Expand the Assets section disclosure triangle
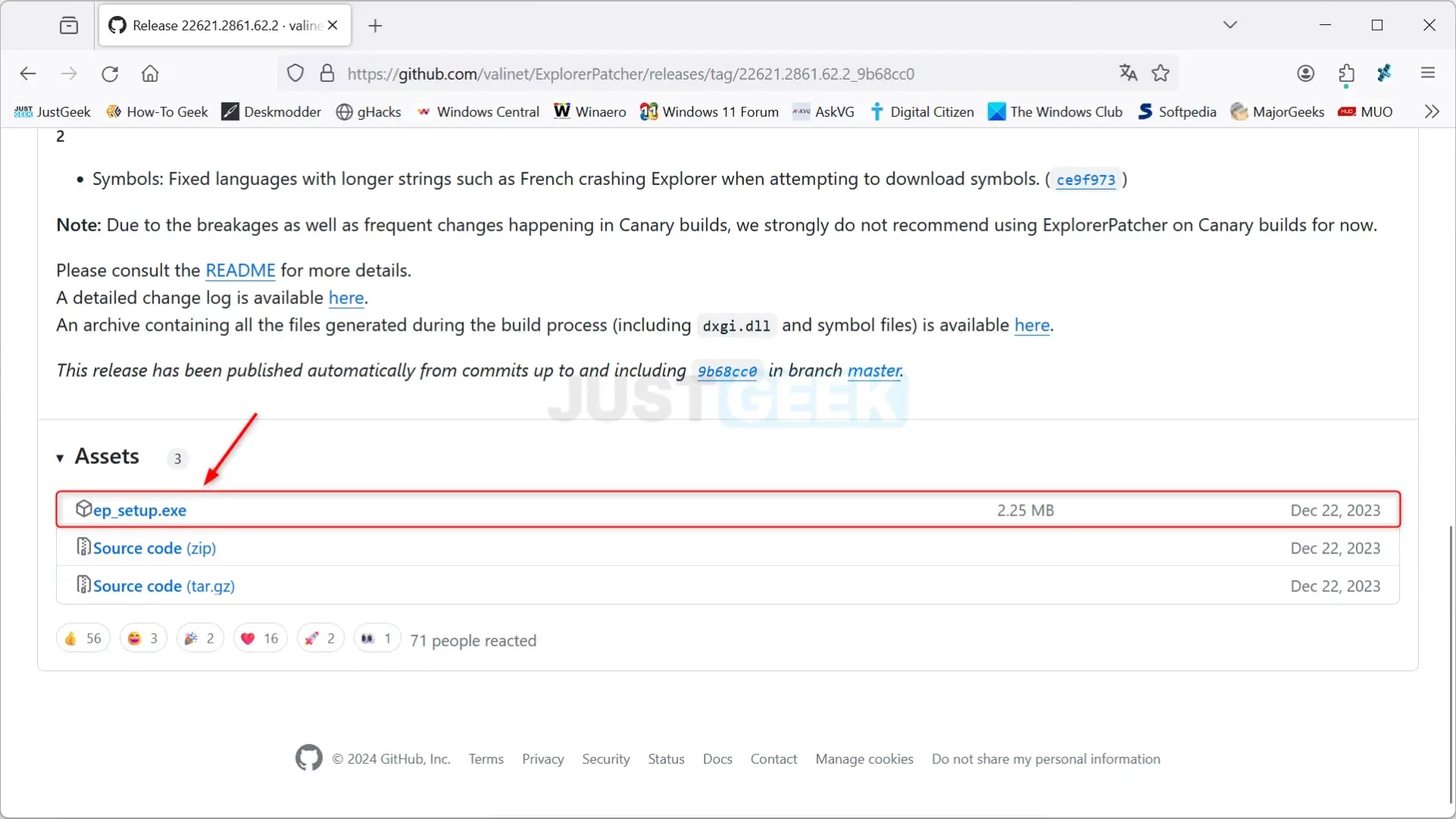1456x819 pixels. (59, 457)
